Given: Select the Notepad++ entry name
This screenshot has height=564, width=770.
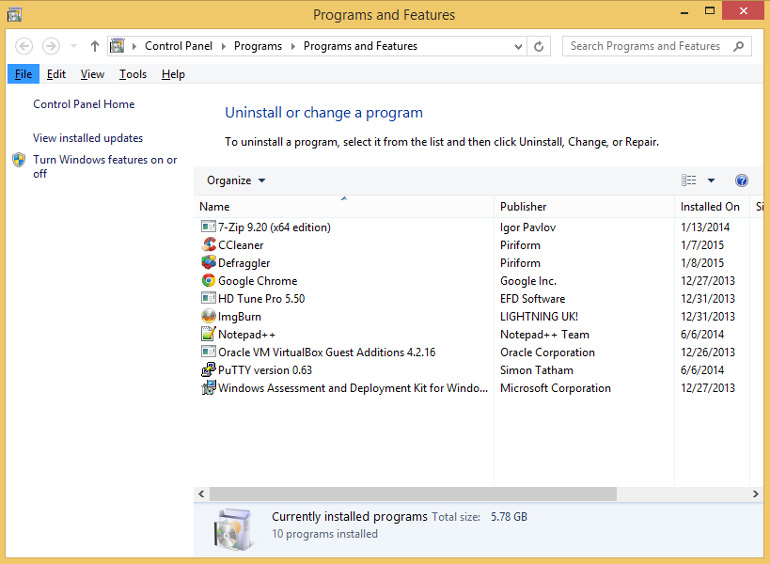Looking at the screenshot, I should pos(247,334).
